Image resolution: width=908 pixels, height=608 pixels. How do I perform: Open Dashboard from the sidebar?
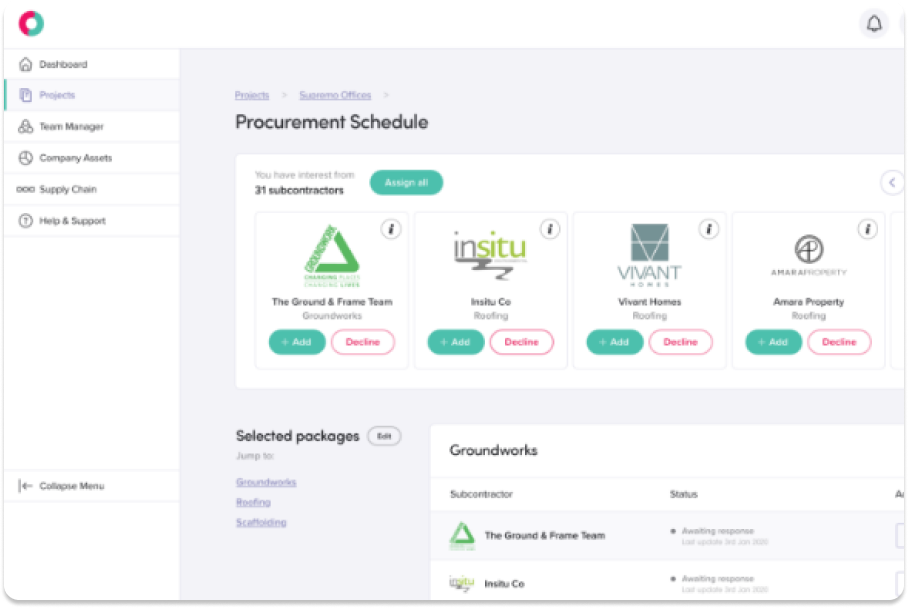[x=91, y=64]
